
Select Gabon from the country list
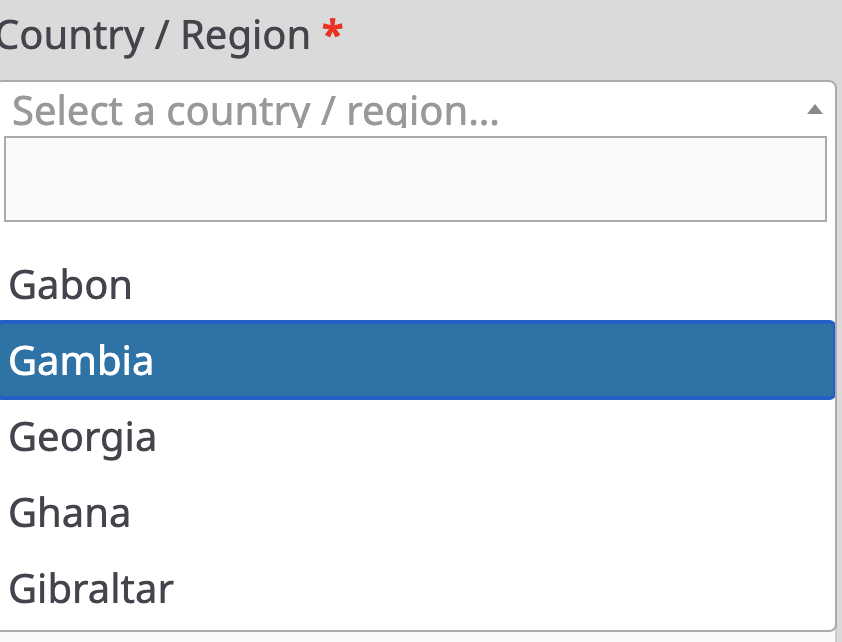click(71, 286)
